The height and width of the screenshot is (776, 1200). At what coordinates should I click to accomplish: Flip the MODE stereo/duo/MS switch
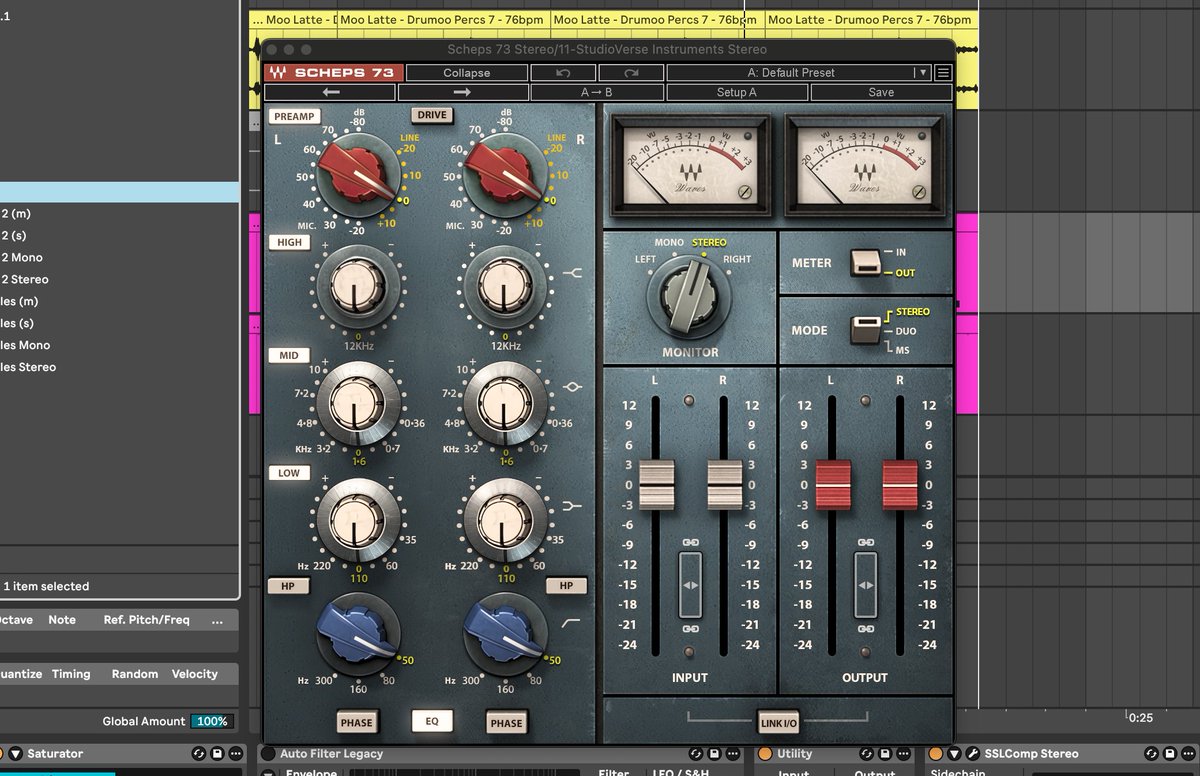click(864, 330)
